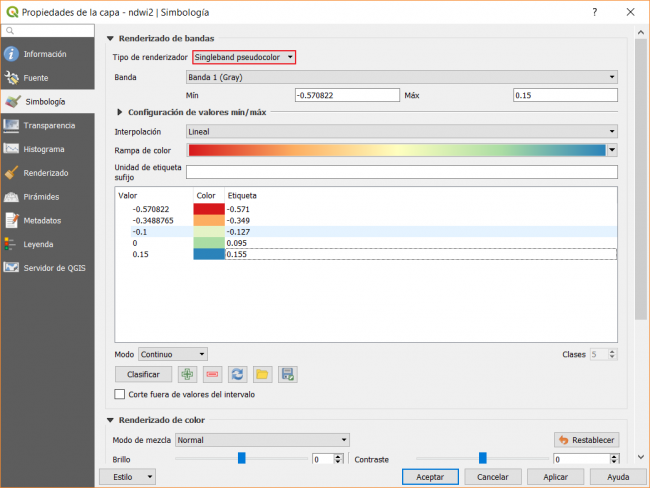Screen dimensions: 650x488
Task: Click the Renderizado brush icon
Action: (x=11, y=172)
